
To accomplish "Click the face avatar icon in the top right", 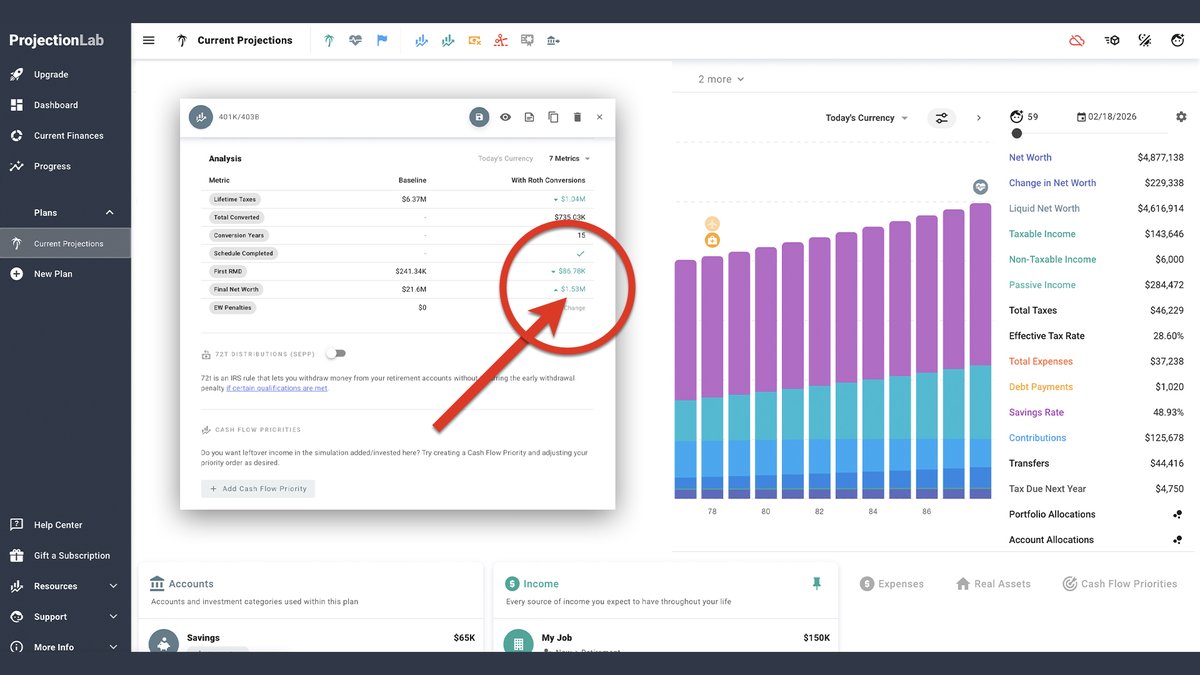I will coord(1179,41).
